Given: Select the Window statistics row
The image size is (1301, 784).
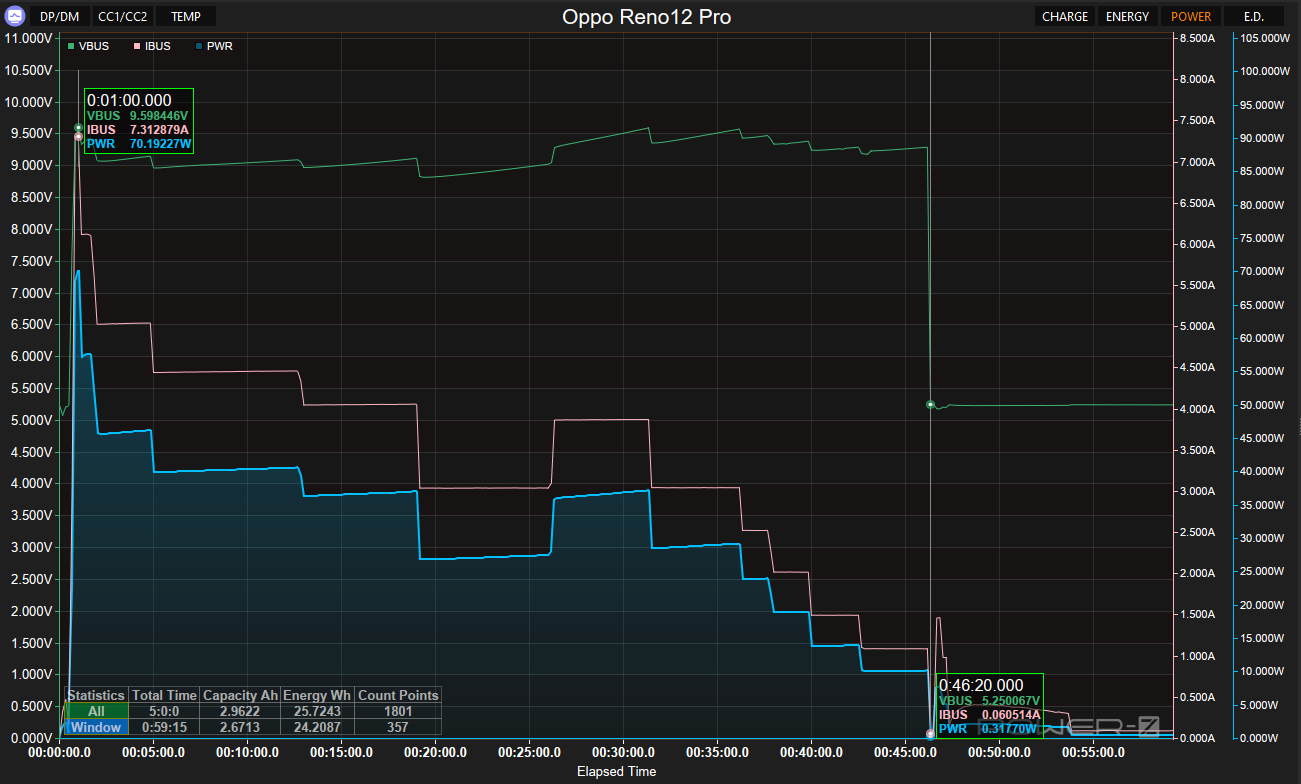Looking at the screenshot, I should (x=96, y=727).
